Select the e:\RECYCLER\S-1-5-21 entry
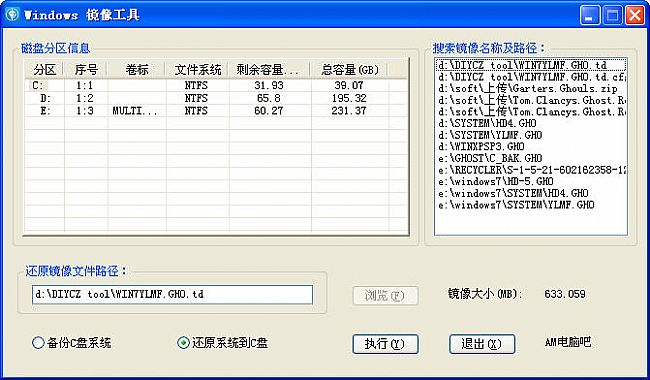650x380 pixels. point(532,169)
